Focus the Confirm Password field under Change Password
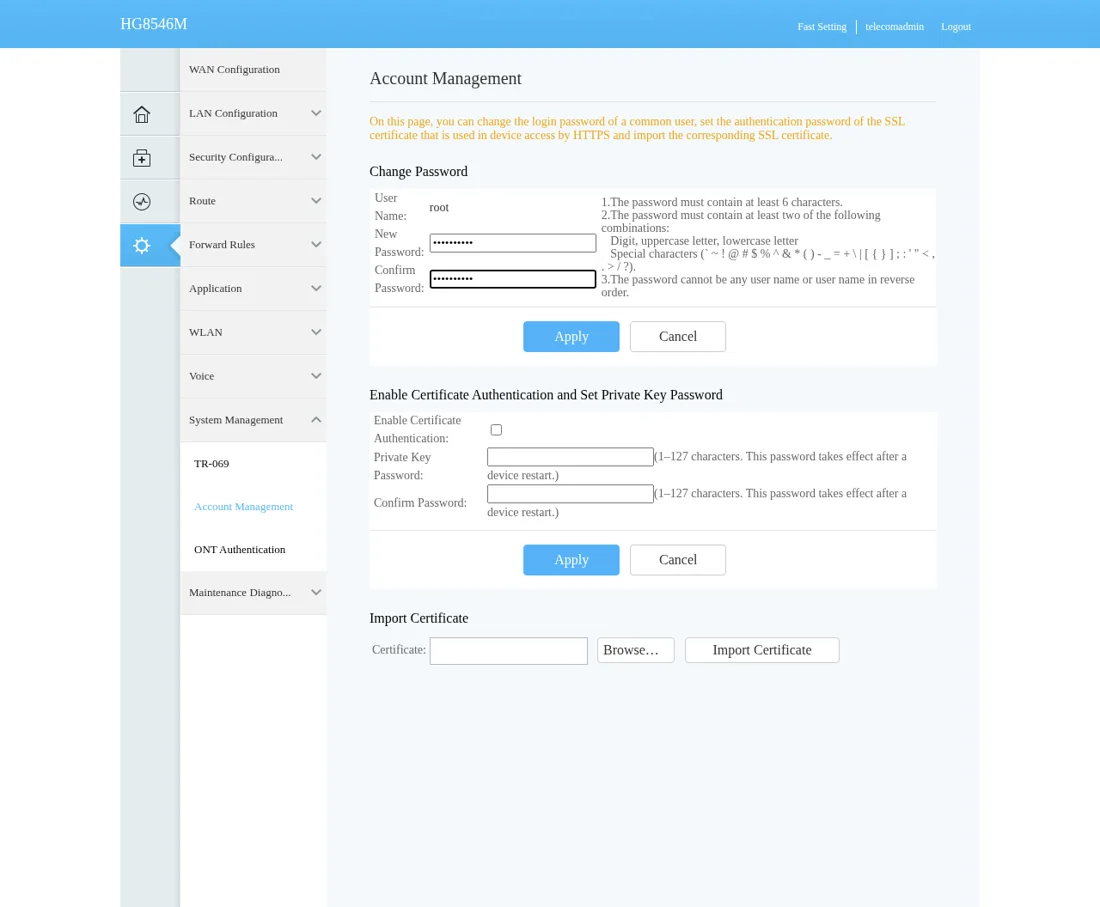This screenshot has width=1100, height=907. point(513,279)
